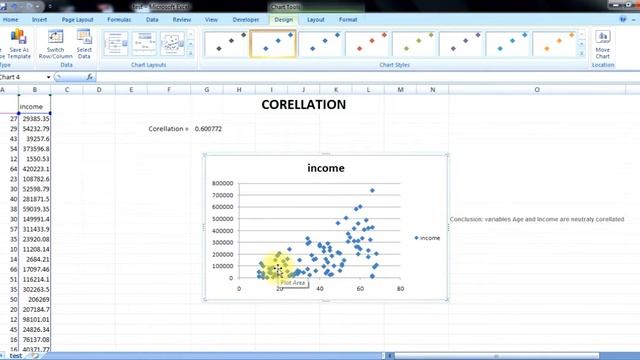
Task: Click the 'Corellation =' label
Action: tap(169, 129)
